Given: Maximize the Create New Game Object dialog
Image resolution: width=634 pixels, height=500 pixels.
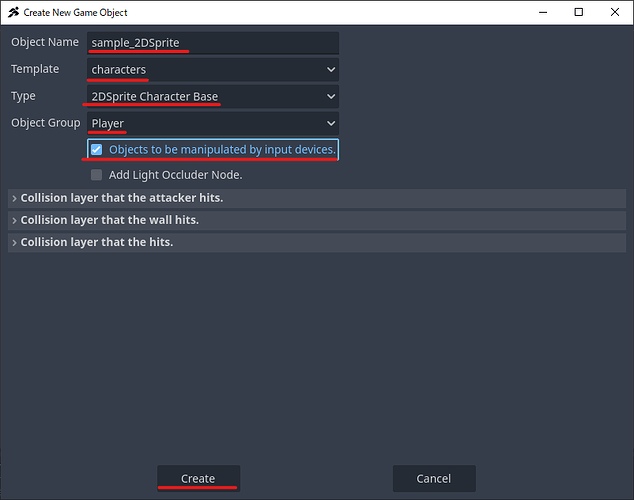Looking at the screenshot, I should [578, 12].
